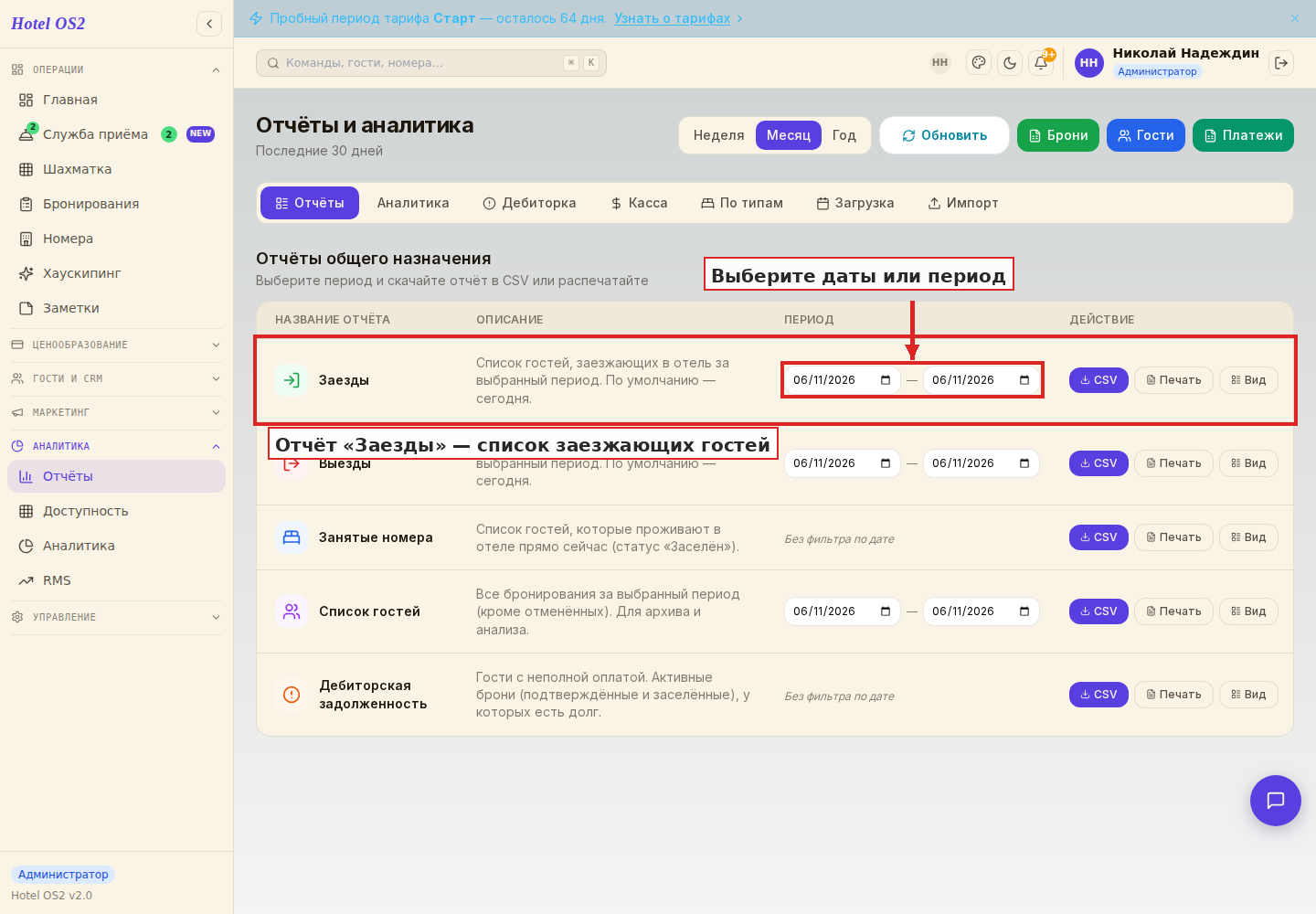
Task: Open calendar picker of Заезды start date
Action: click(886, 380)
